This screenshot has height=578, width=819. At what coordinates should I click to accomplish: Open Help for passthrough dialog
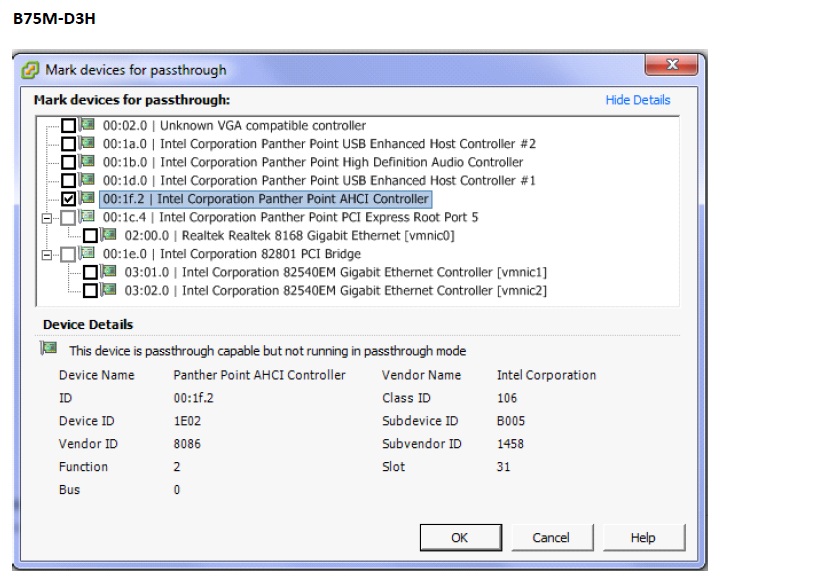pyautogui.click(x=644, y=537)
